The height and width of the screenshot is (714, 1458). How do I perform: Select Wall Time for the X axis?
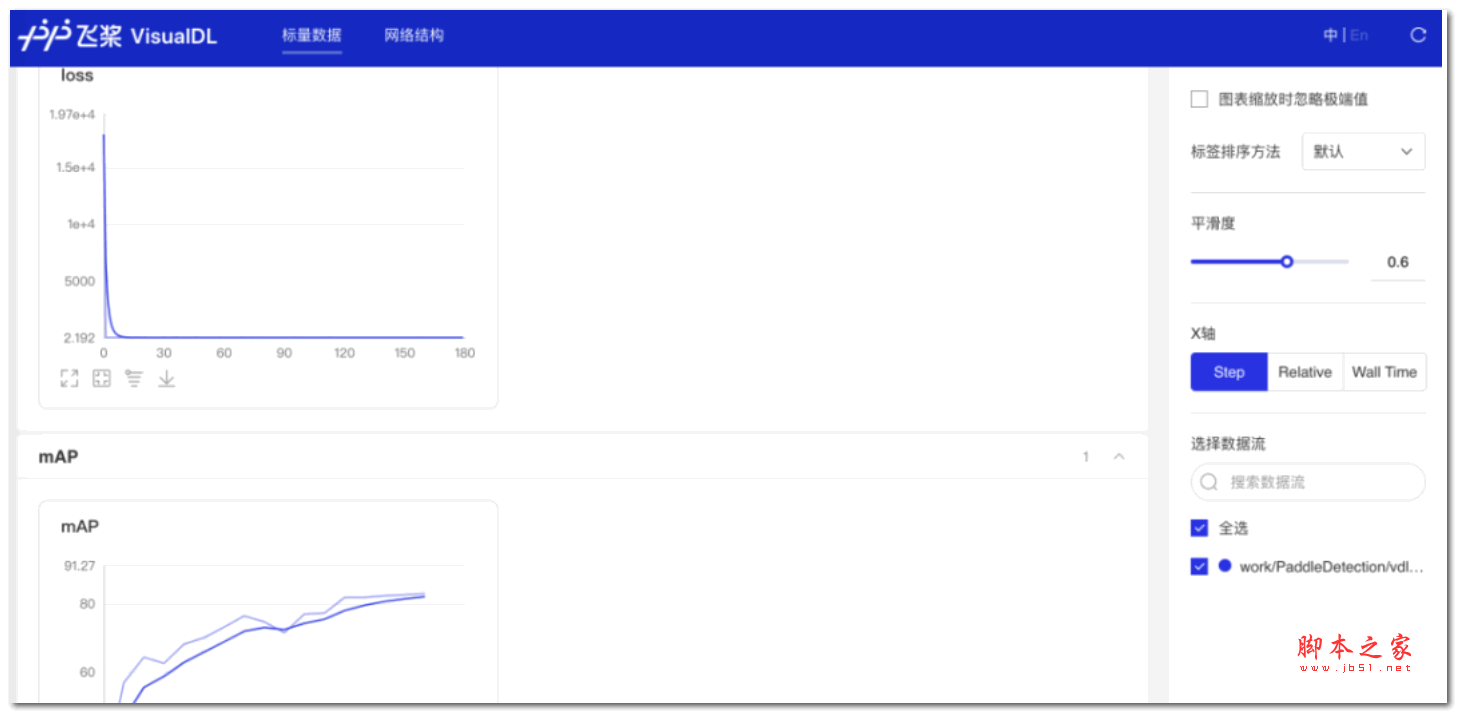[1384, 372]
